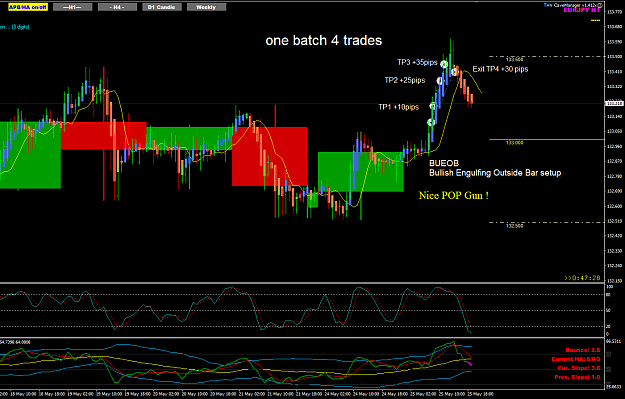625x399 pixels.
Task: Click the yellow 'Nice POP Gun !' text
Action: pyautogui.click(x=454, y=195)
